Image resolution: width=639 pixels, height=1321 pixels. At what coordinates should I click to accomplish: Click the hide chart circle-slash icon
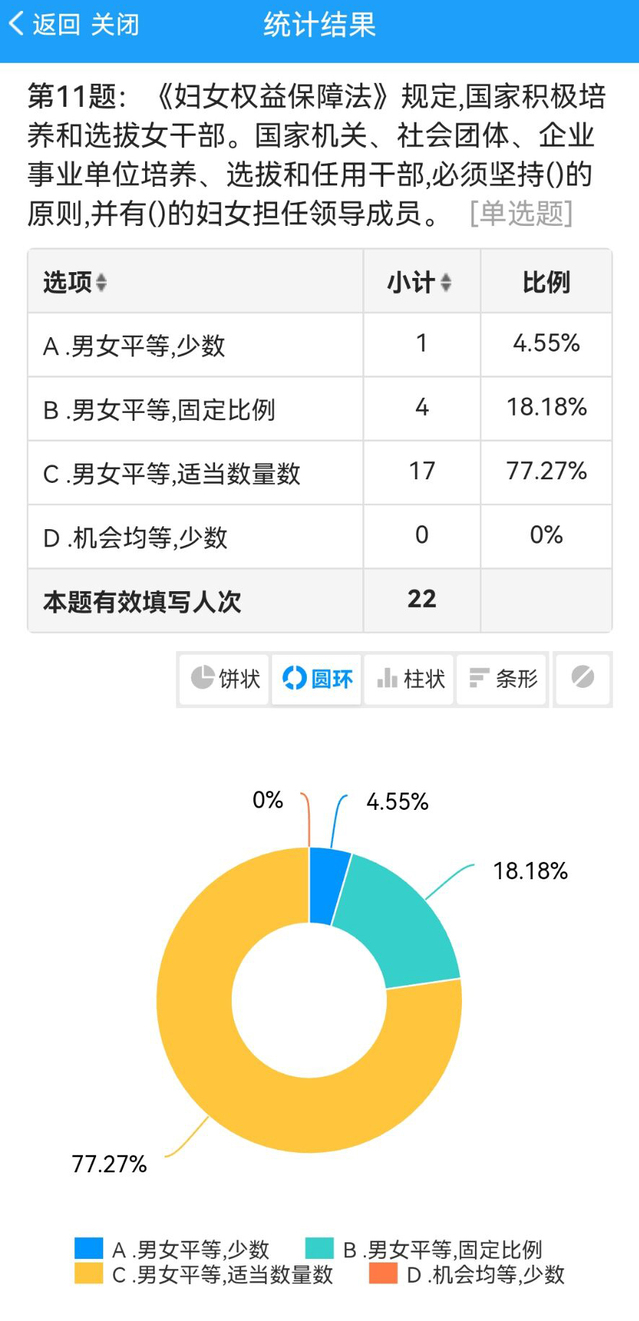(x=582, y=678)
